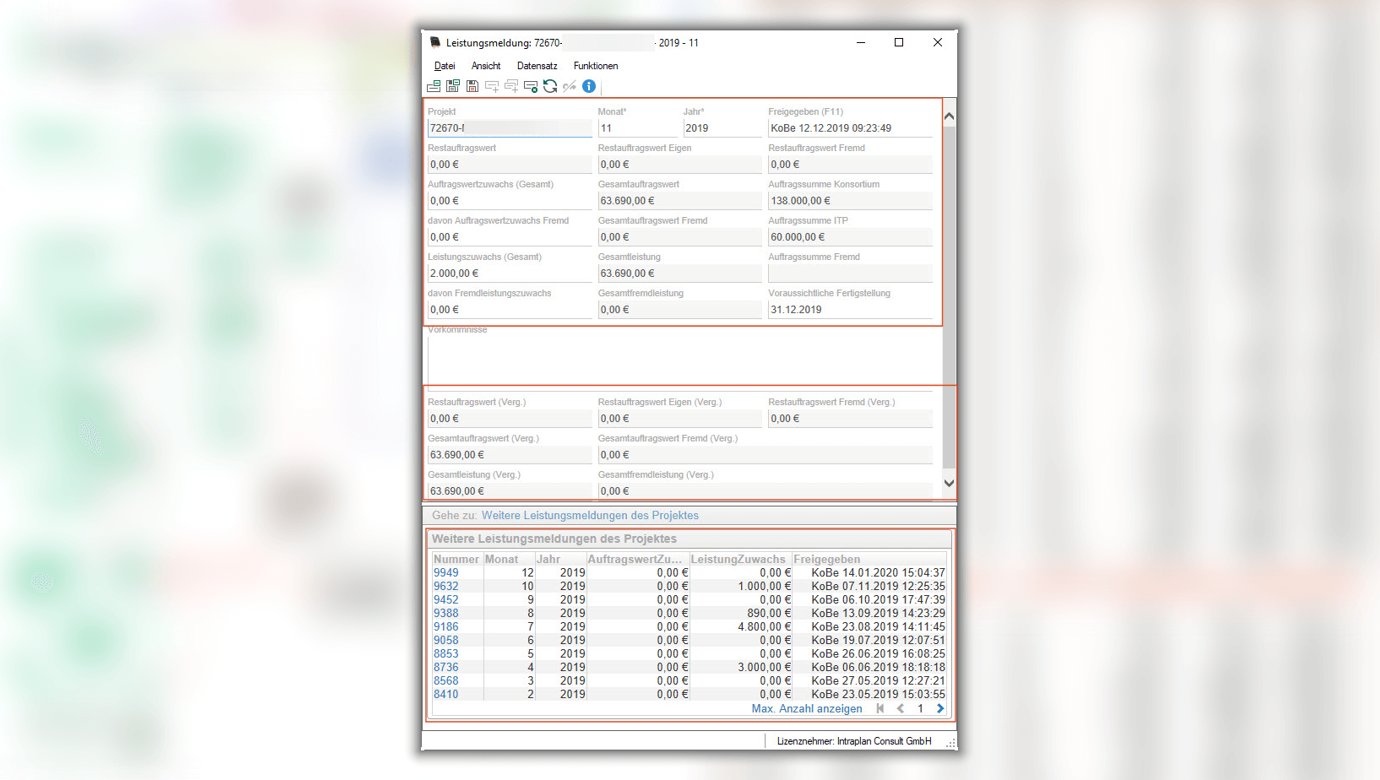Click the save (floppy disk) toolbar icon
1380x780 pixels.
pyautogui.click(x=472, y=87)
